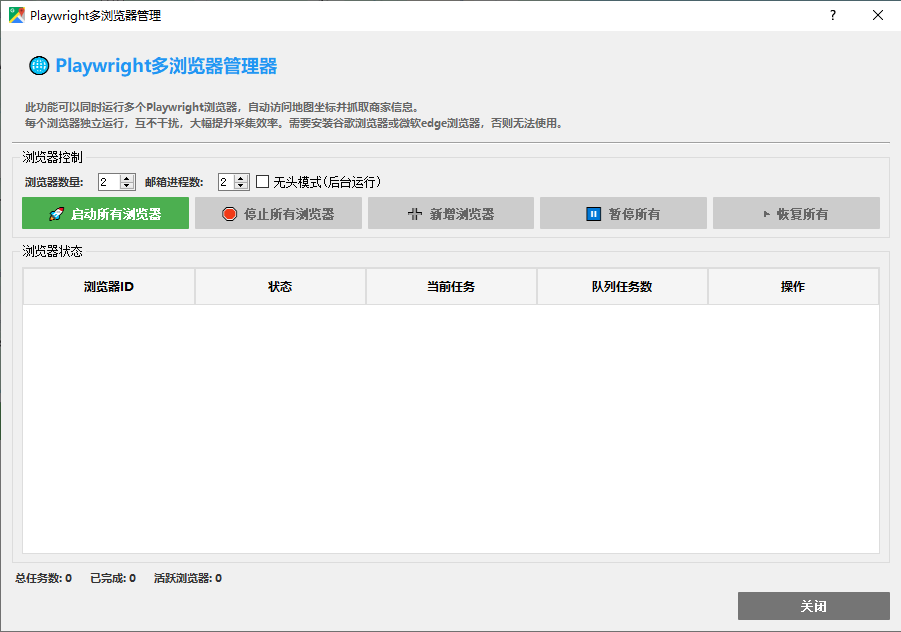Click the Playwright多浏览器管理器 heading text
Viewport: 901px width, 632px height.
click(166, 65)
